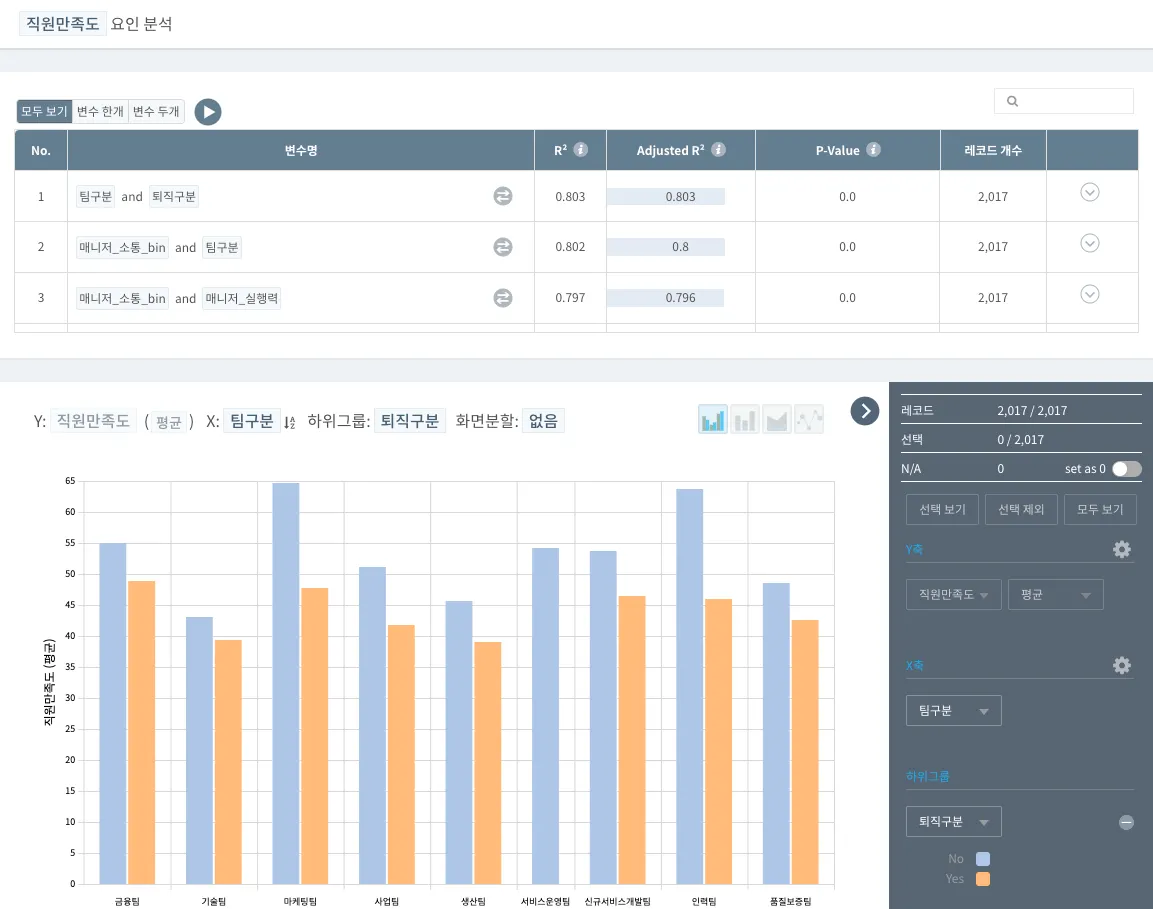Toggle the N/A set as 0 switch
This screenshot has width=1153, height=909.
(x=1125, y=468)
